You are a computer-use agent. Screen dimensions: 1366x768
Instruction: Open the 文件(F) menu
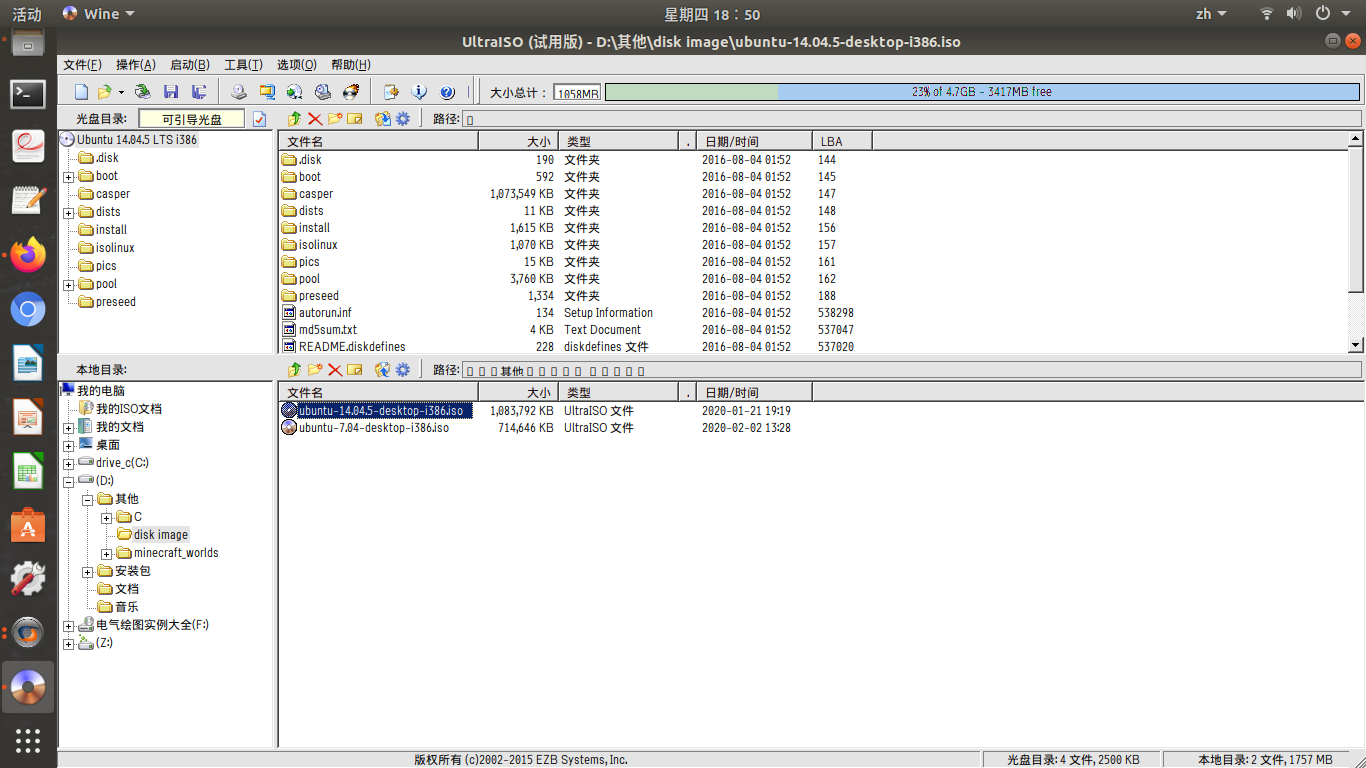(x=82, y=65)
